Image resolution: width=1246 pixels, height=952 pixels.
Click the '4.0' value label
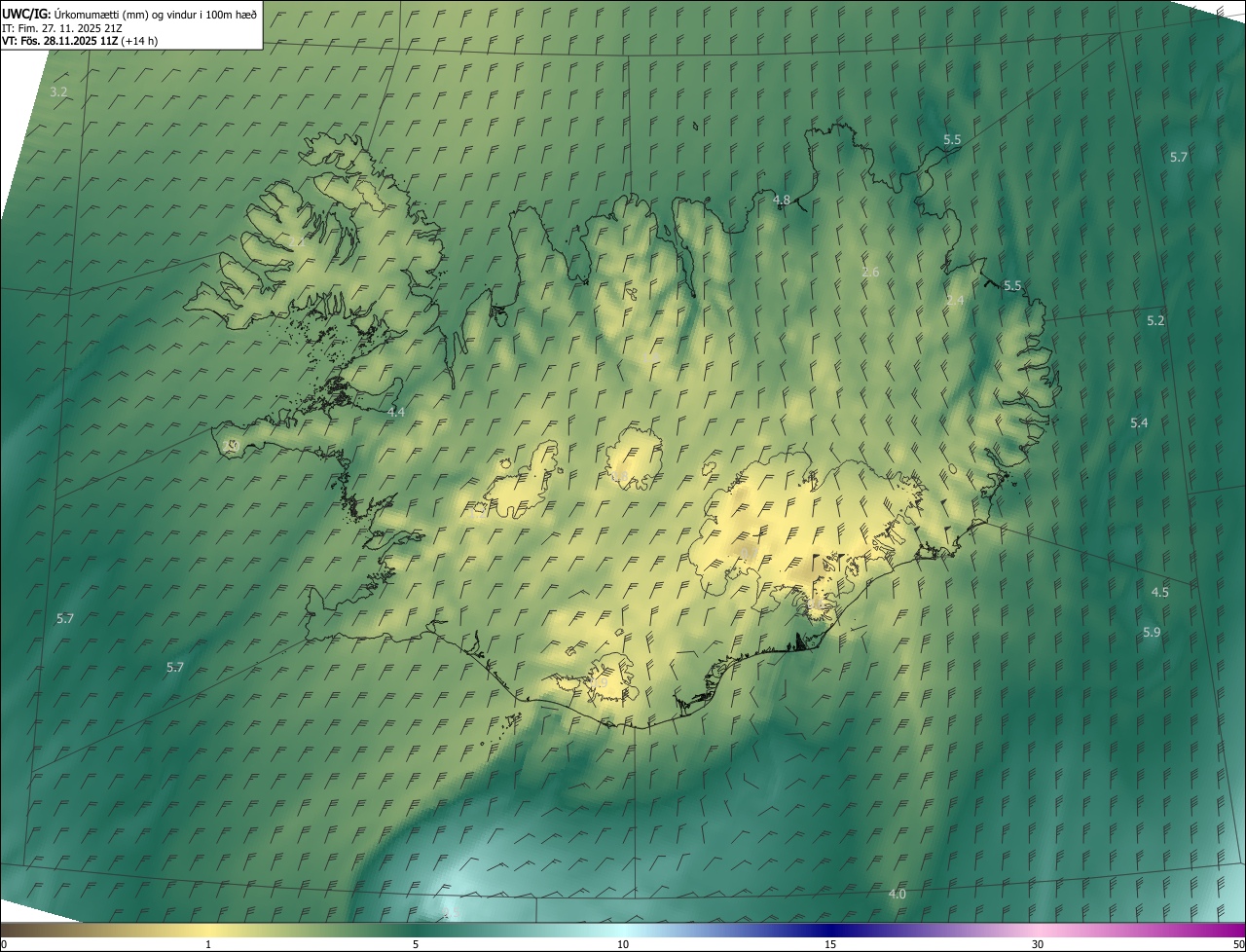[x=898, y=894]
